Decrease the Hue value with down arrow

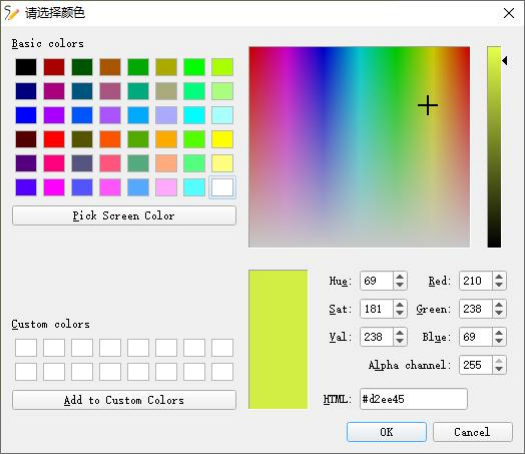tap(399, 285)
